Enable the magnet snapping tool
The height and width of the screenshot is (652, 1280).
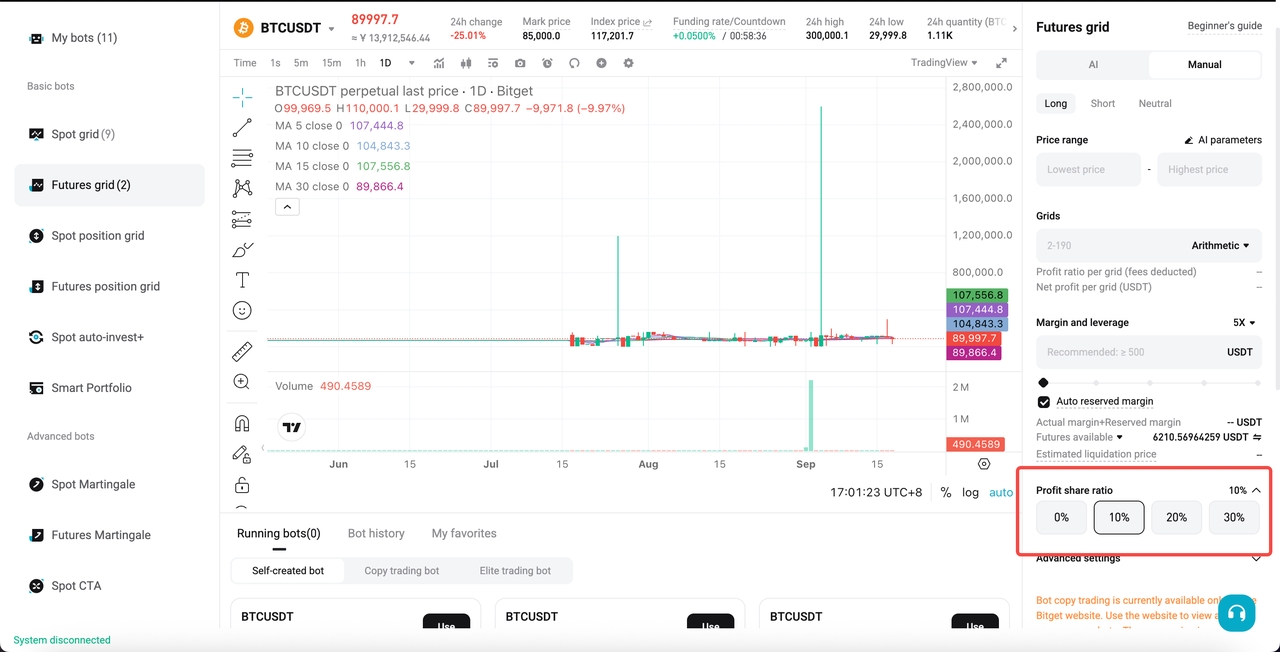pyautogui.click(x=242, y=422)
